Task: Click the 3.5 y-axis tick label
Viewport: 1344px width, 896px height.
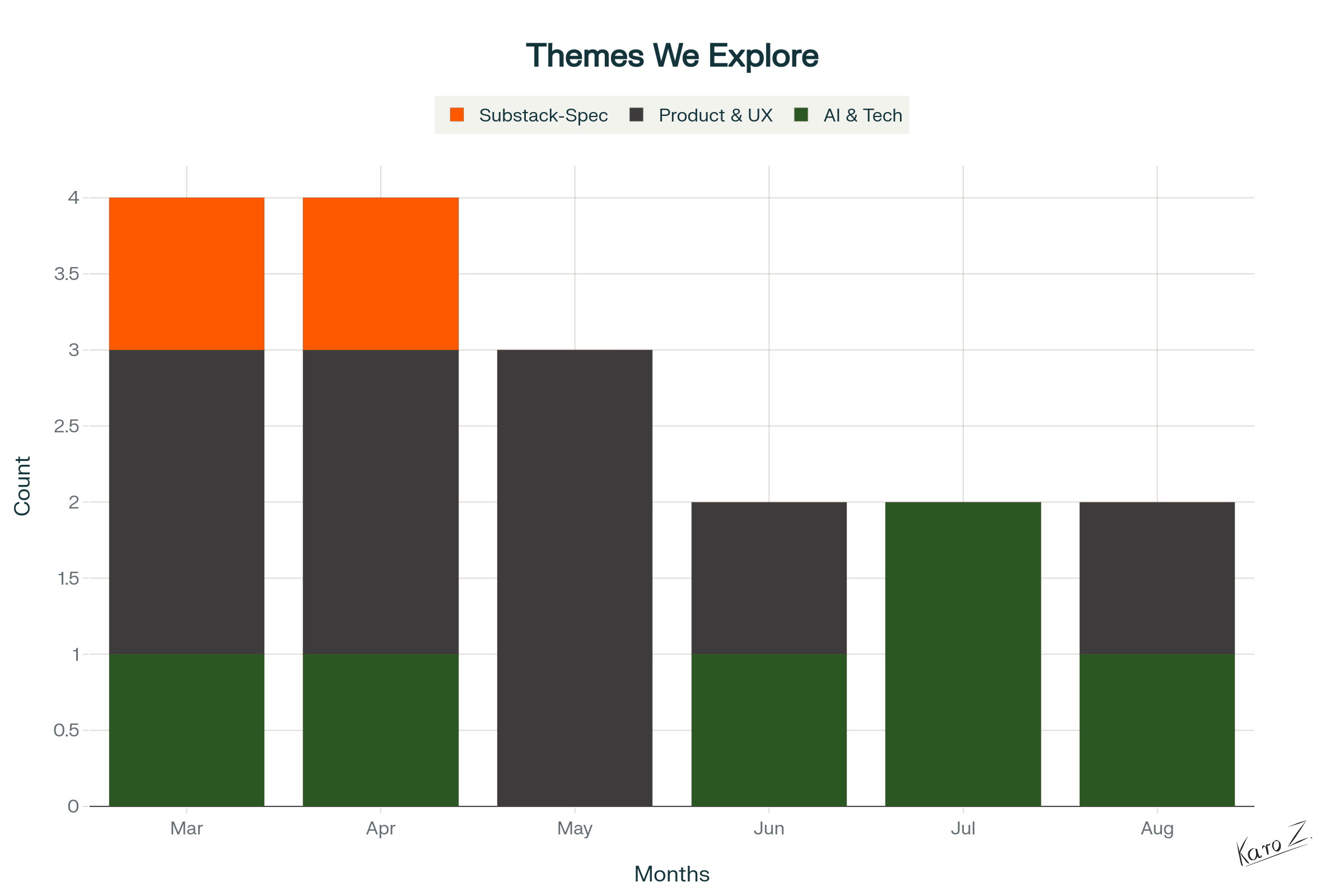Action: [x=67, y=274]
